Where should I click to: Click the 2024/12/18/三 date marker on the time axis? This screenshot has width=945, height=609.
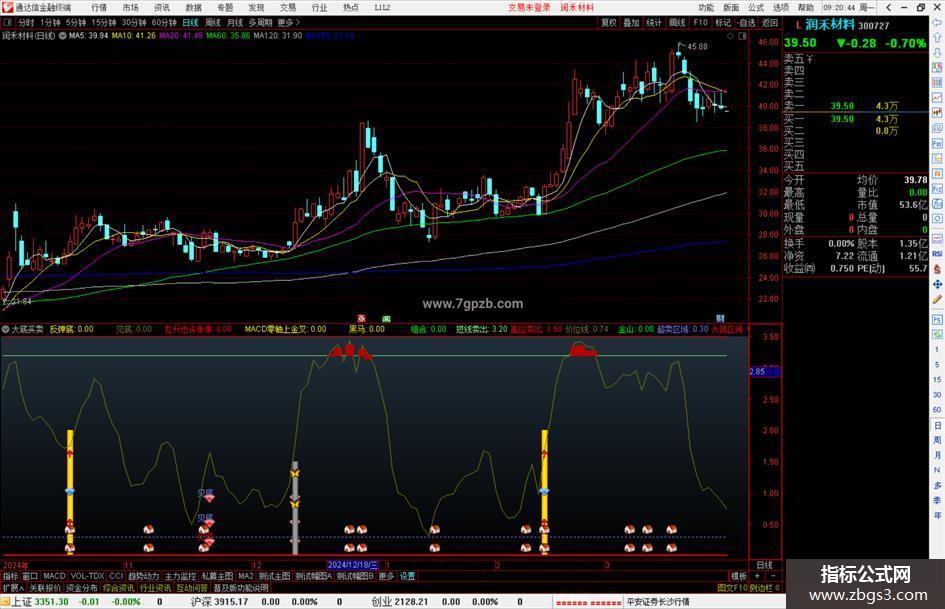(x=353, y=566)
